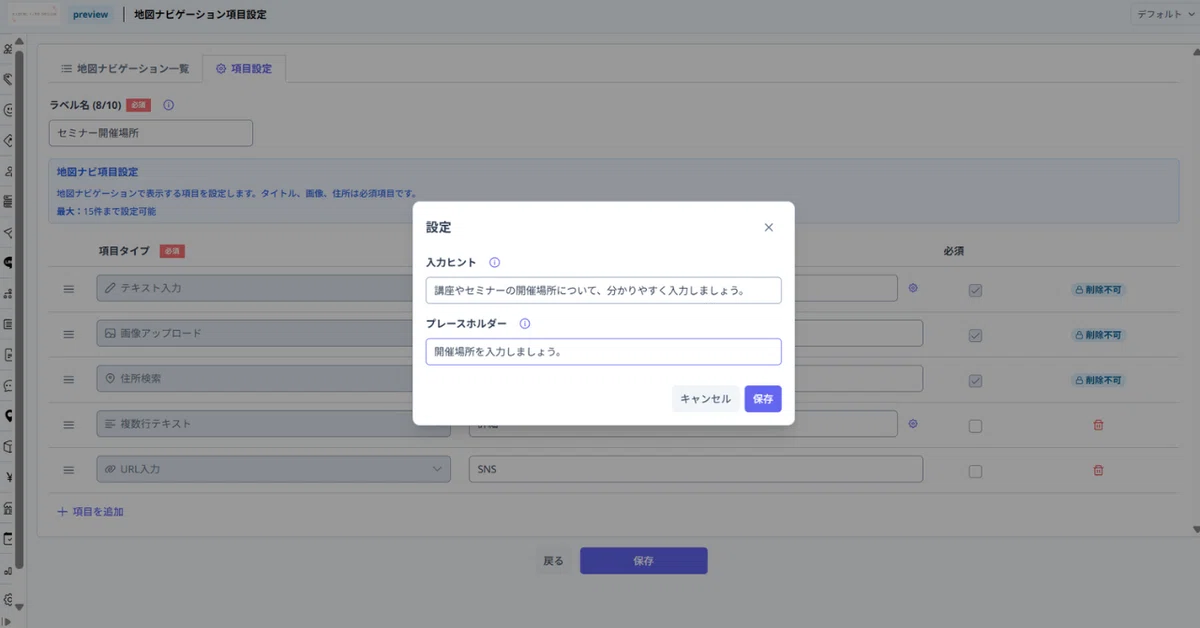Viewport: 1200px width, 628px height.
Task: Grab the drag handle of 住所検索 row
Action: click(69, 379)
